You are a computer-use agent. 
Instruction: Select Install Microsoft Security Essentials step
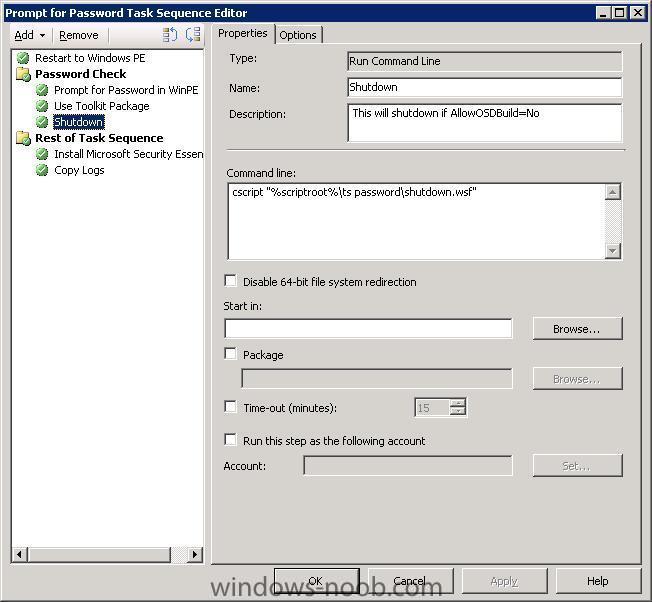[x=128, y=154]
